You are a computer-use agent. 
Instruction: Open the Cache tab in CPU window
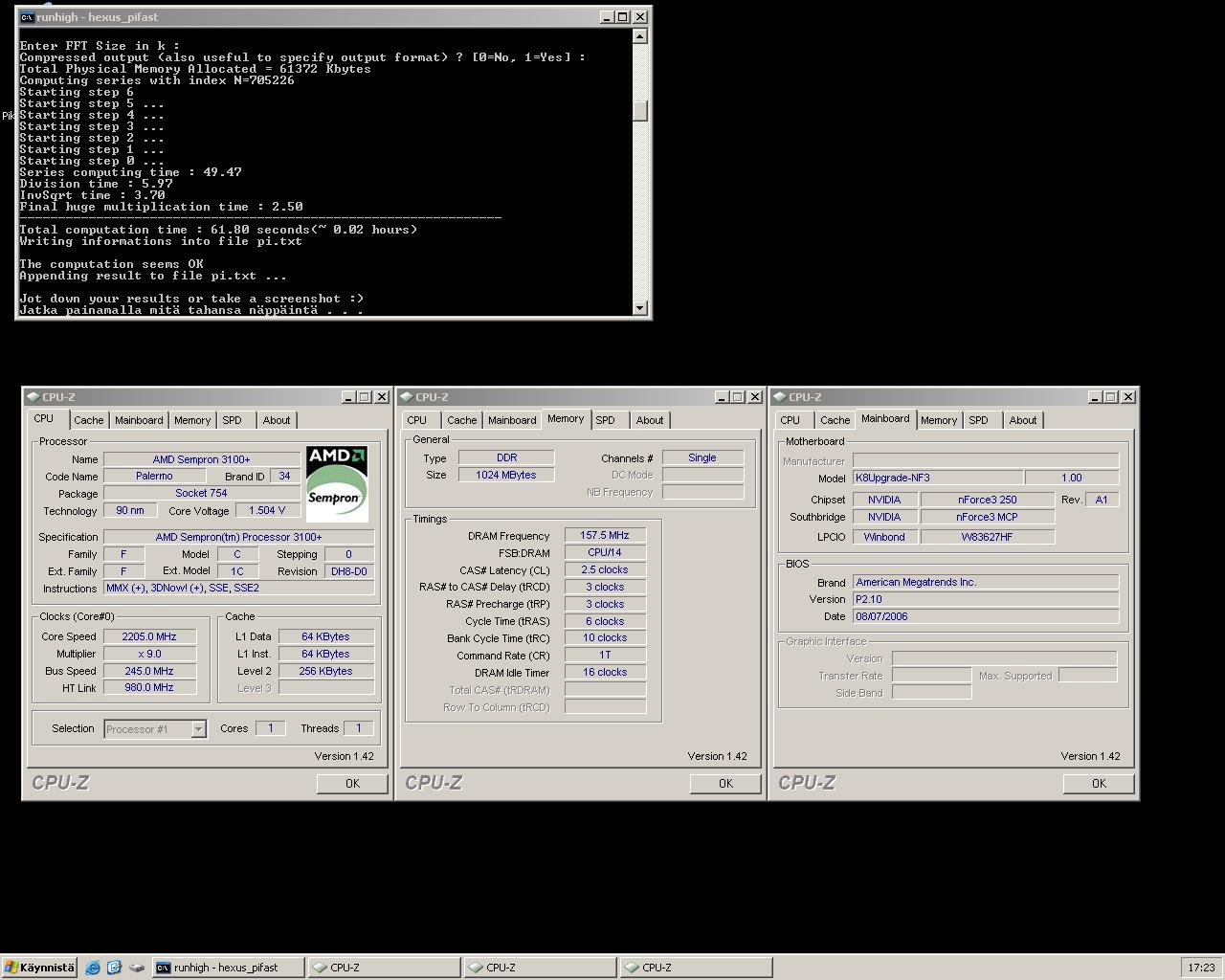(89, 420)
